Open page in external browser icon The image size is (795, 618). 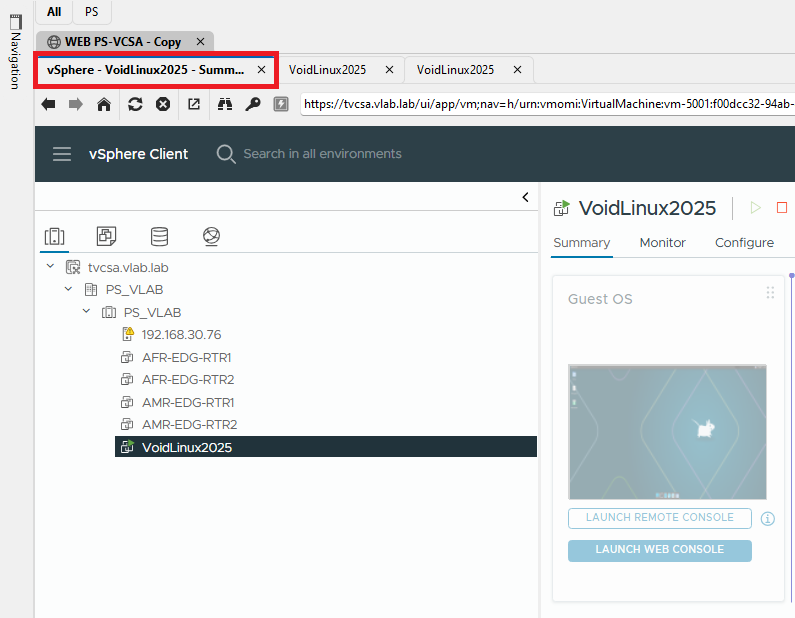[194, 104]
